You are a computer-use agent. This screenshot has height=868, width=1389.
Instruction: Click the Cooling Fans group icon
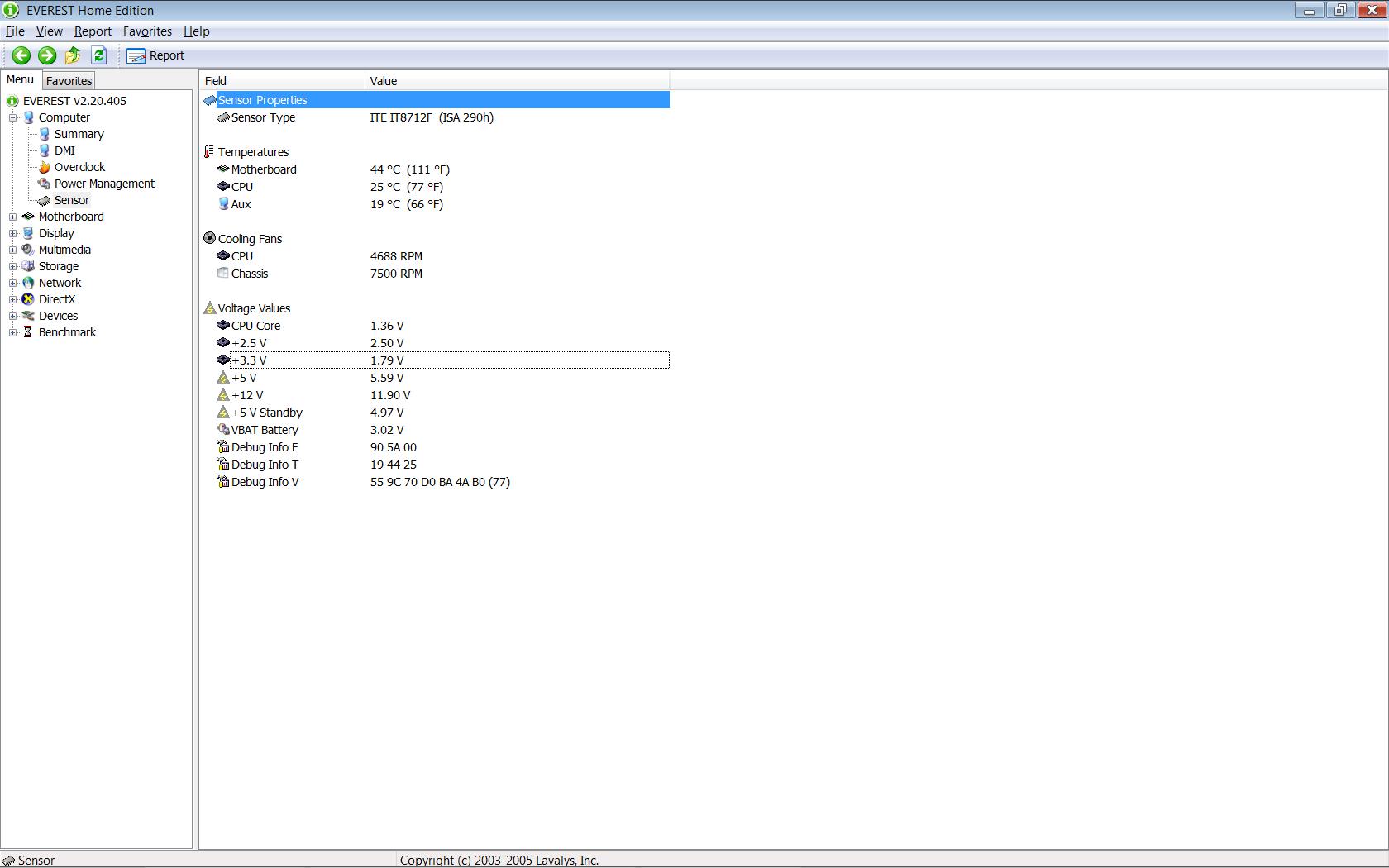tap(209, 239)
